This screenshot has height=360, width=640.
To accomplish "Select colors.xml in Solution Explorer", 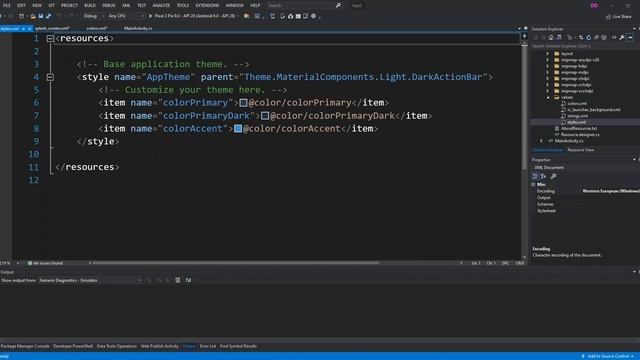I will (x=577, y=104).
